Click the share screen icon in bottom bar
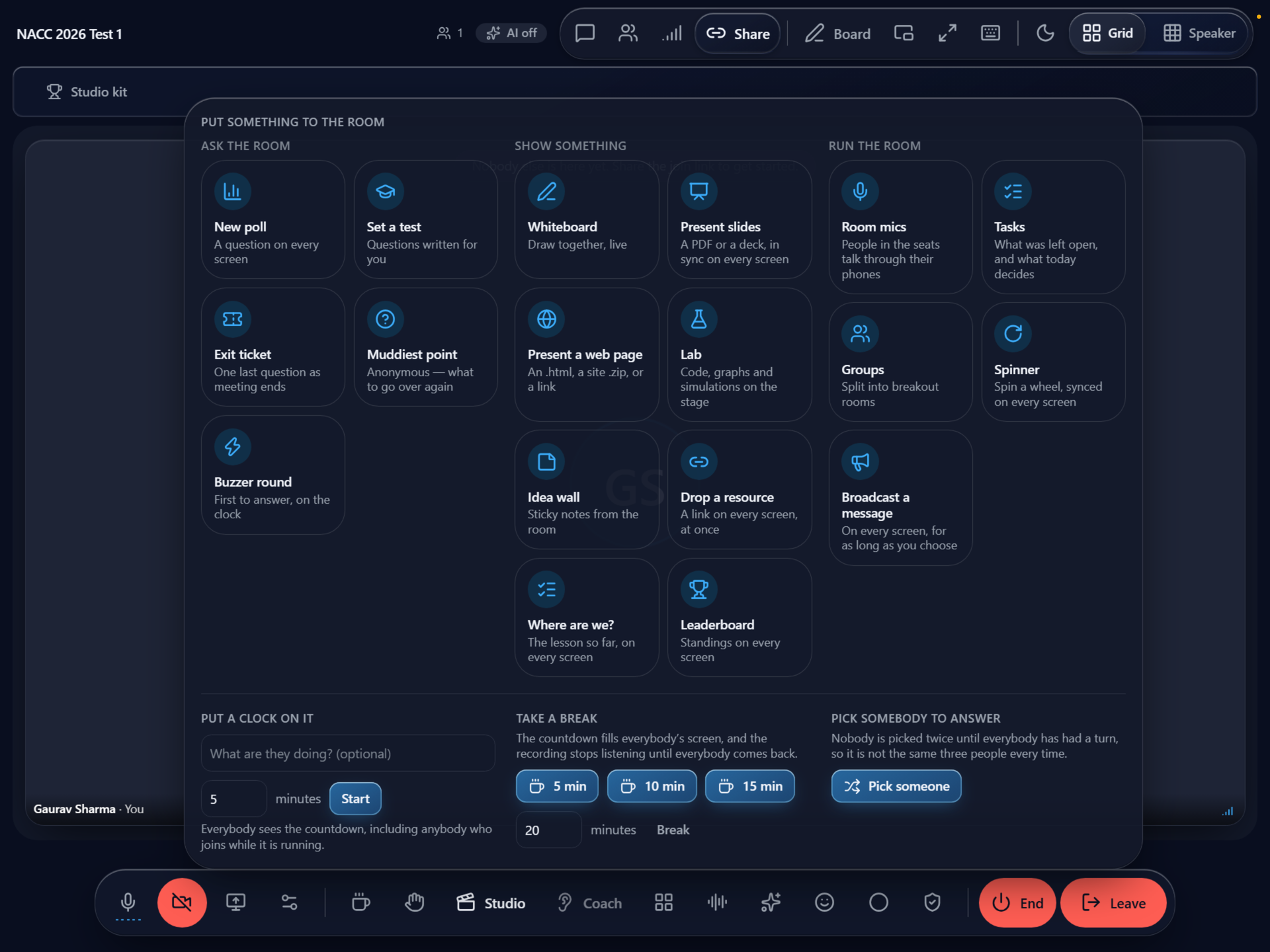Viewport: 1270px width, 952px height. pyautogui.click(x=235, y=902)
